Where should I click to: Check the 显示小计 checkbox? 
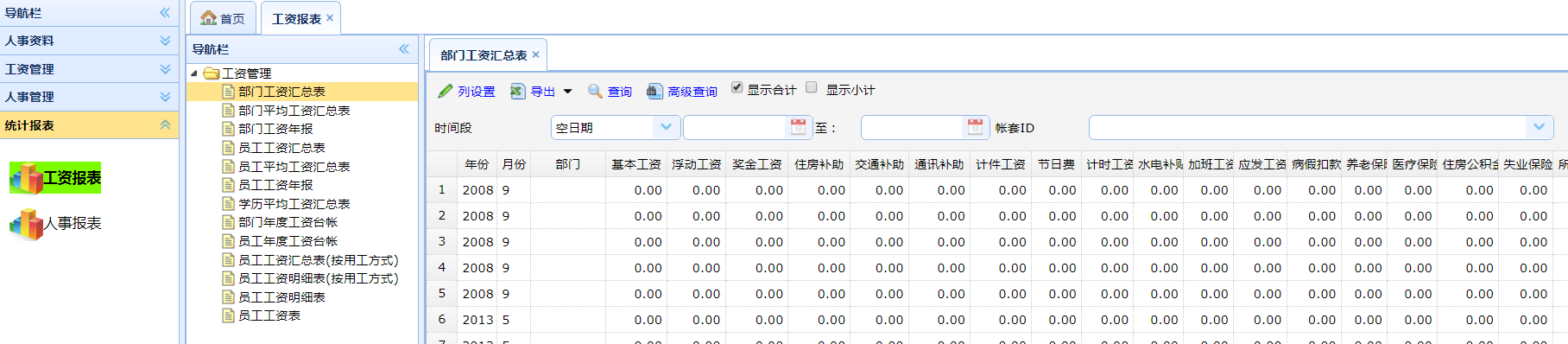811,87
